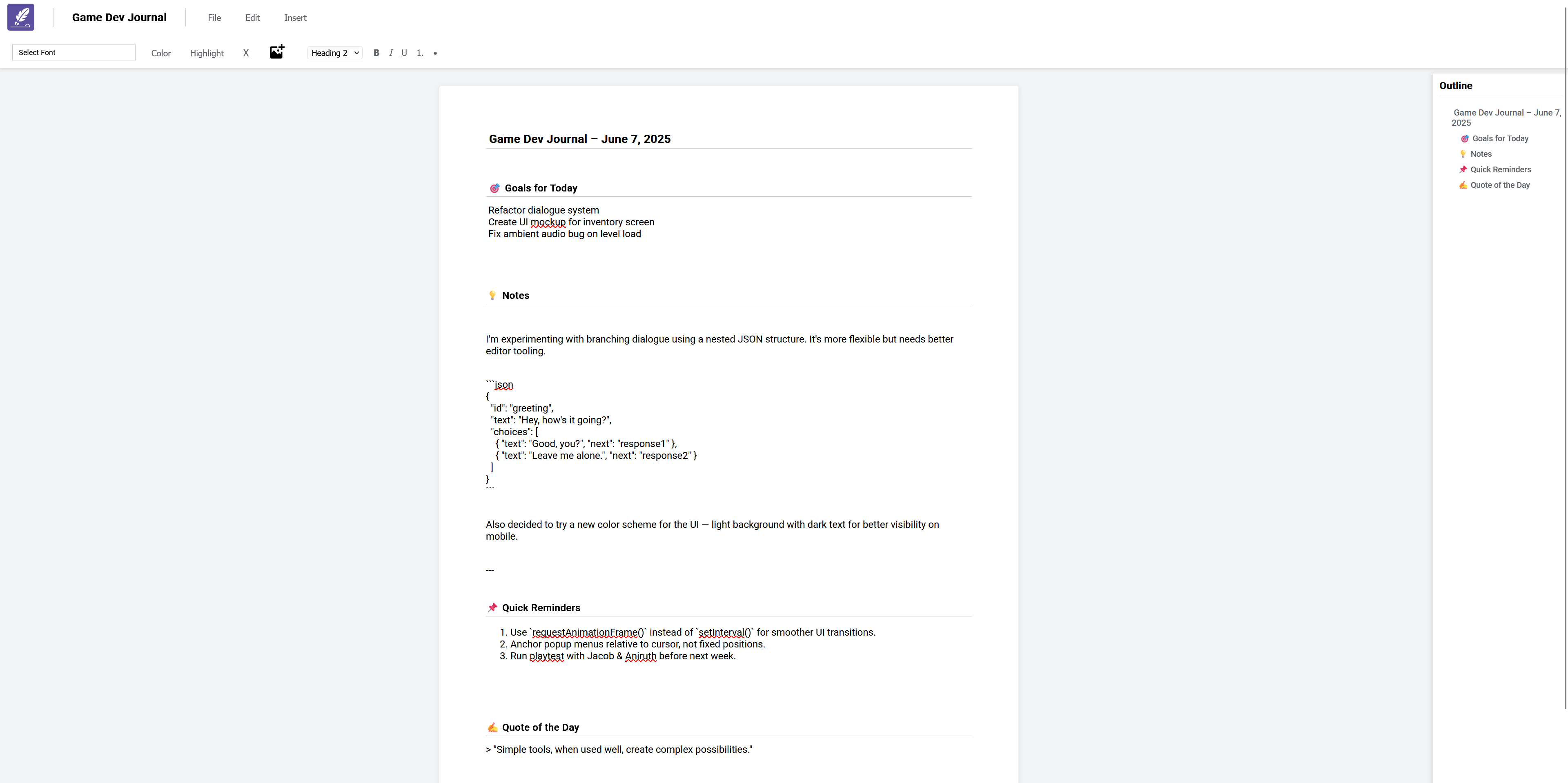
Task: Click the 'Goals for Today' heading text
Action: [541, 188]
